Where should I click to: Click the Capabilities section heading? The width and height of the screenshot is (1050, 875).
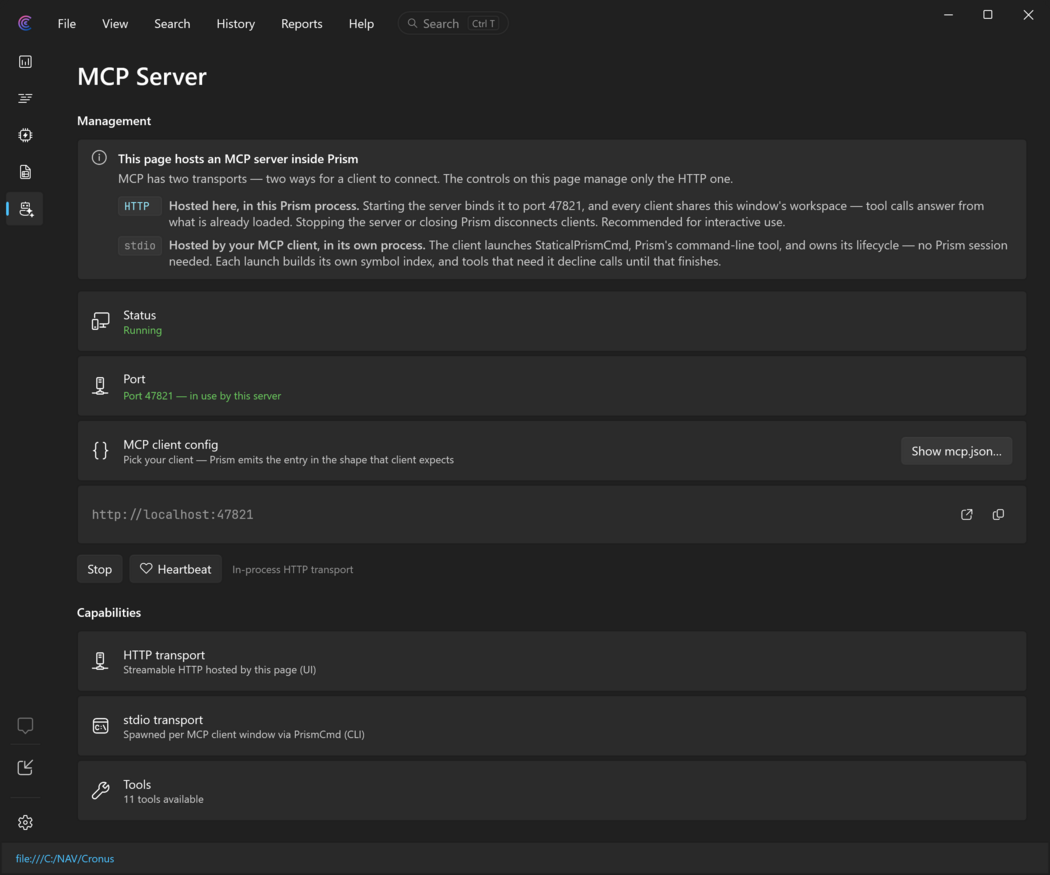pos(109,613)
